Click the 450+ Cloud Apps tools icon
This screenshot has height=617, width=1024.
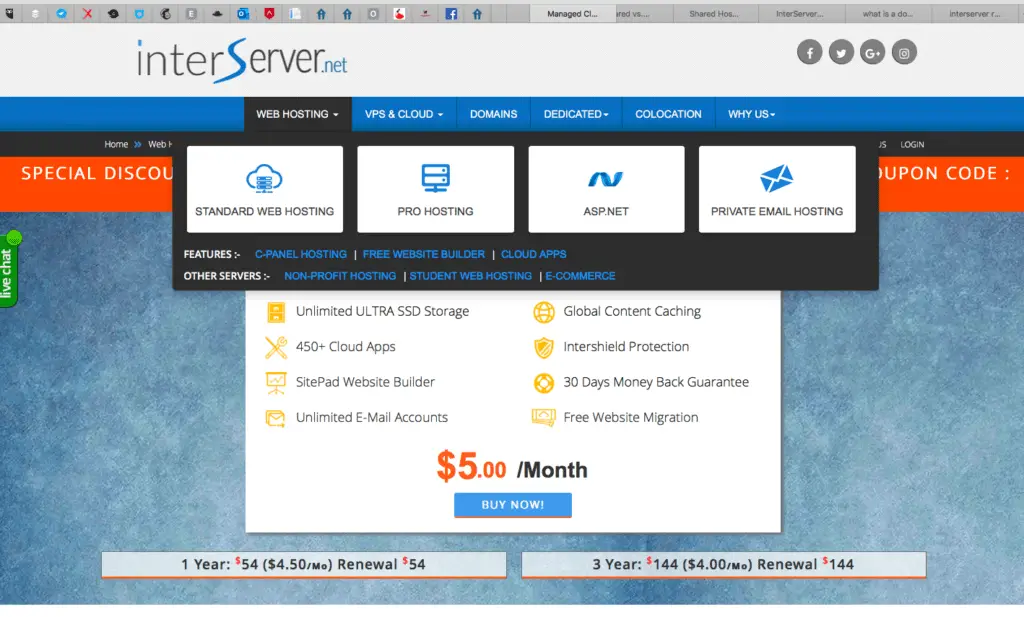click(x=276, y=347)
